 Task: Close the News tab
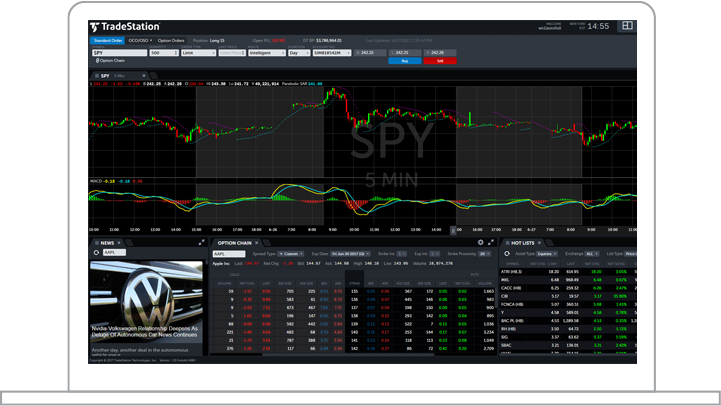click(119, 243)
